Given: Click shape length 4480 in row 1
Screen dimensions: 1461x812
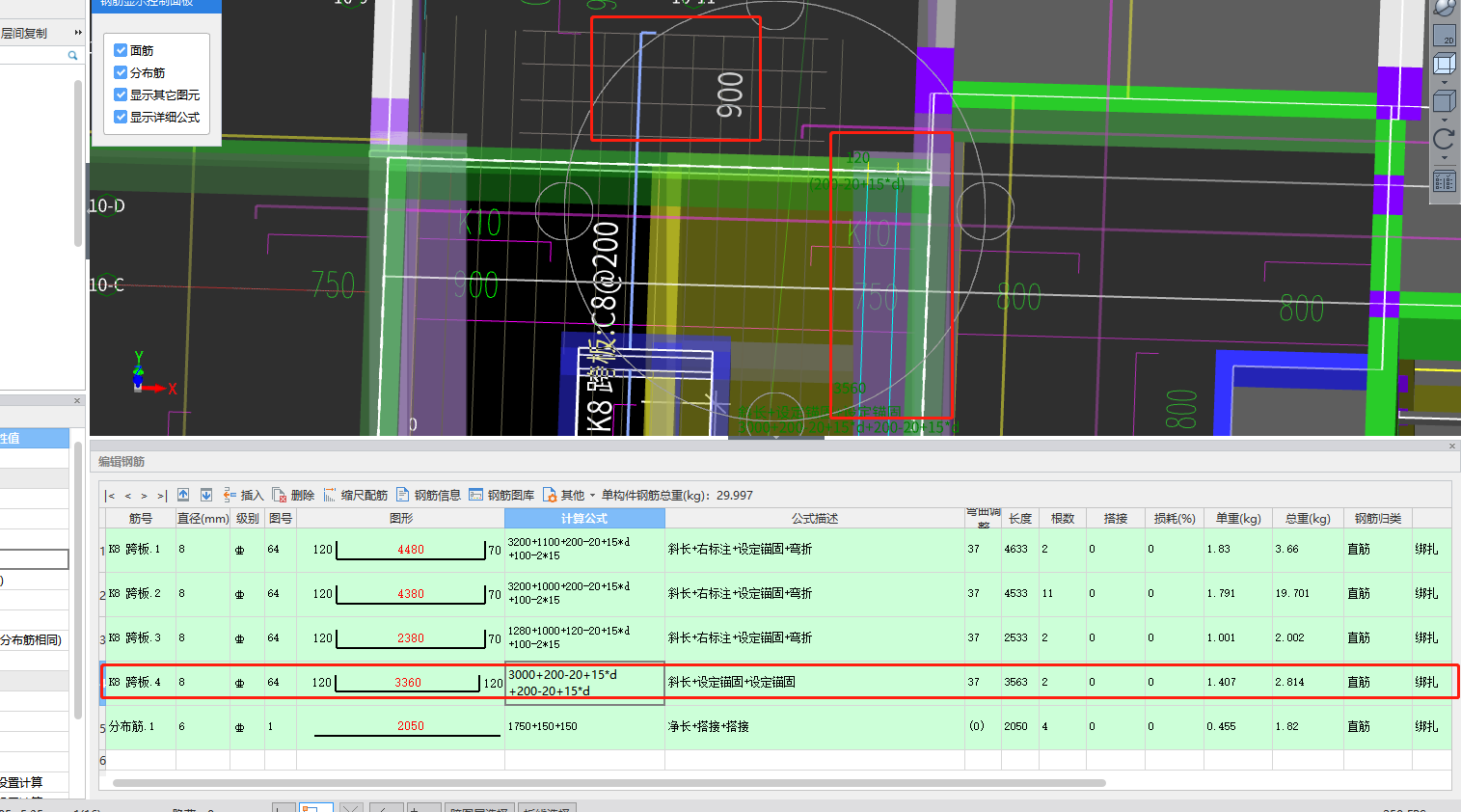Looking at the screenshot, I should [x=411, y=550].
